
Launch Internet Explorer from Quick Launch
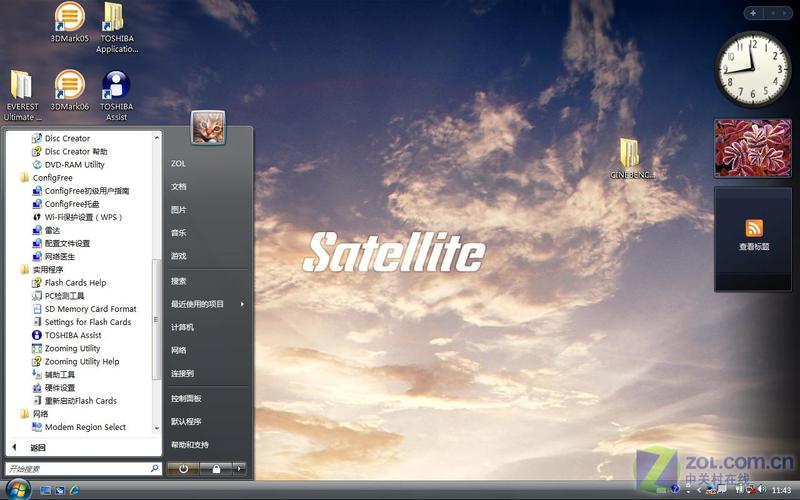[74, 490]
